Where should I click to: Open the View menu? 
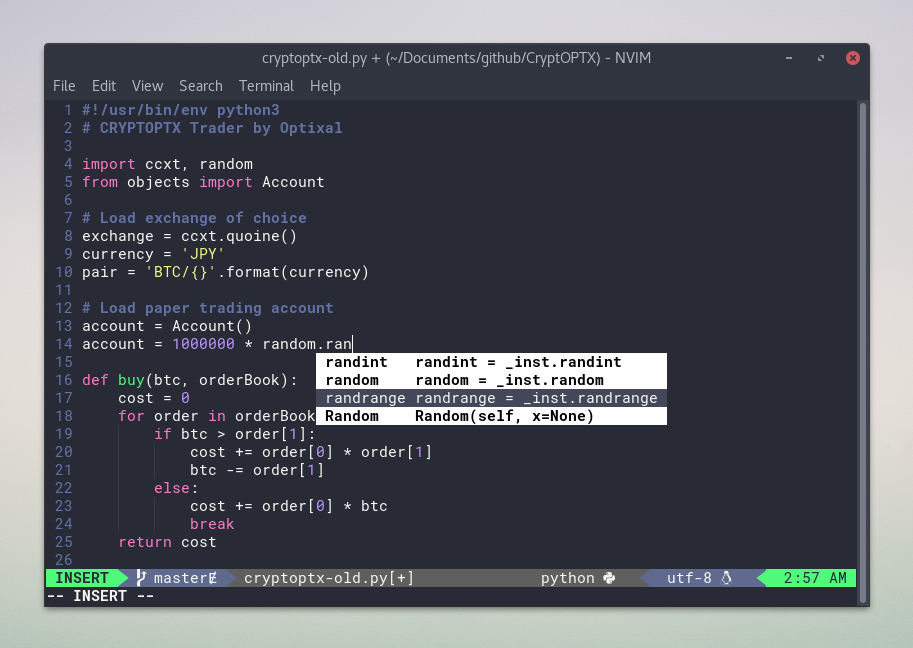point(147,86)
